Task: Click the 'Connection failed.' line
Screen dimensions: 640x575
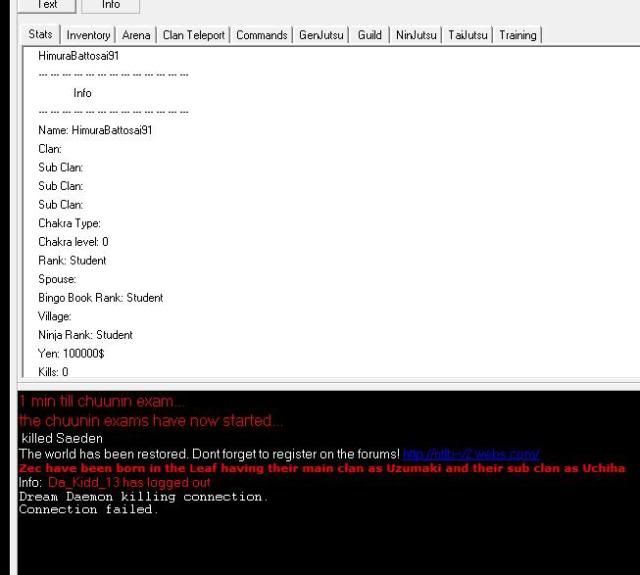Action: click(88, 509)
